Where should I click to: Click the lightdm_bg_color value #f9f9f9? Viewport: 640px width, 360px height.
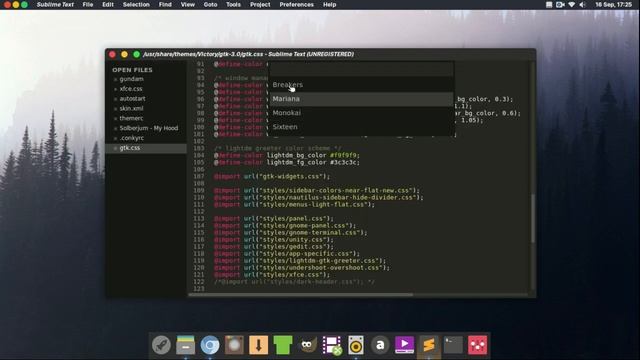(344, 156)
